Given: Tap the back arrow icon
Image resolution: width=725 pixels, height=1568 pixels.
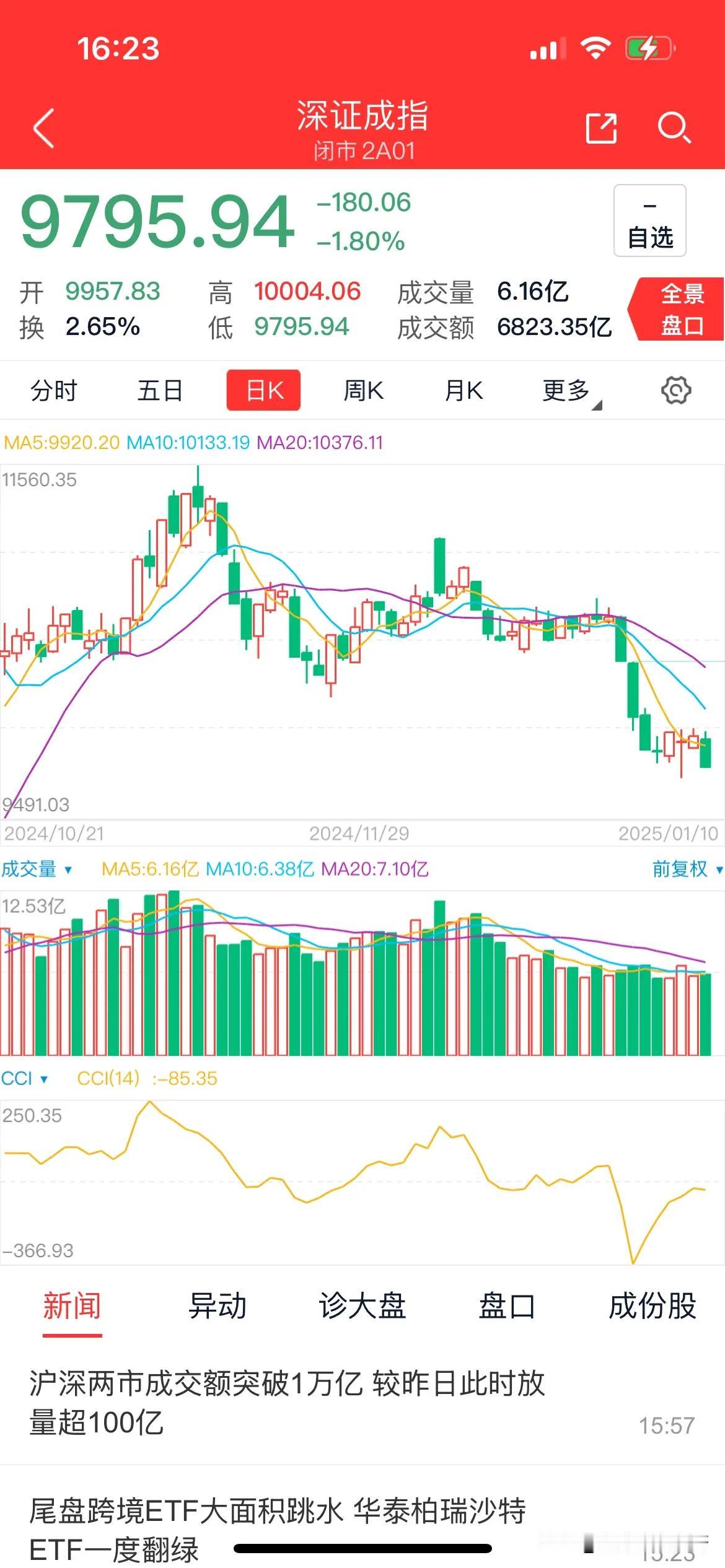Looking at the screenshot, I should (44, 128).
